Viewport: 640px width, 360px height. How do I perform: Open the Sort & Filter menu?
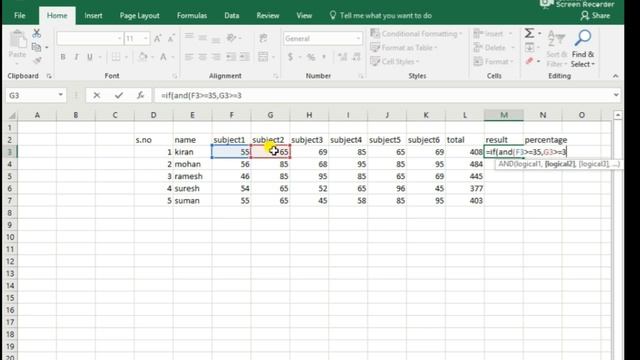pyautogui.click(x=556, y=49)
